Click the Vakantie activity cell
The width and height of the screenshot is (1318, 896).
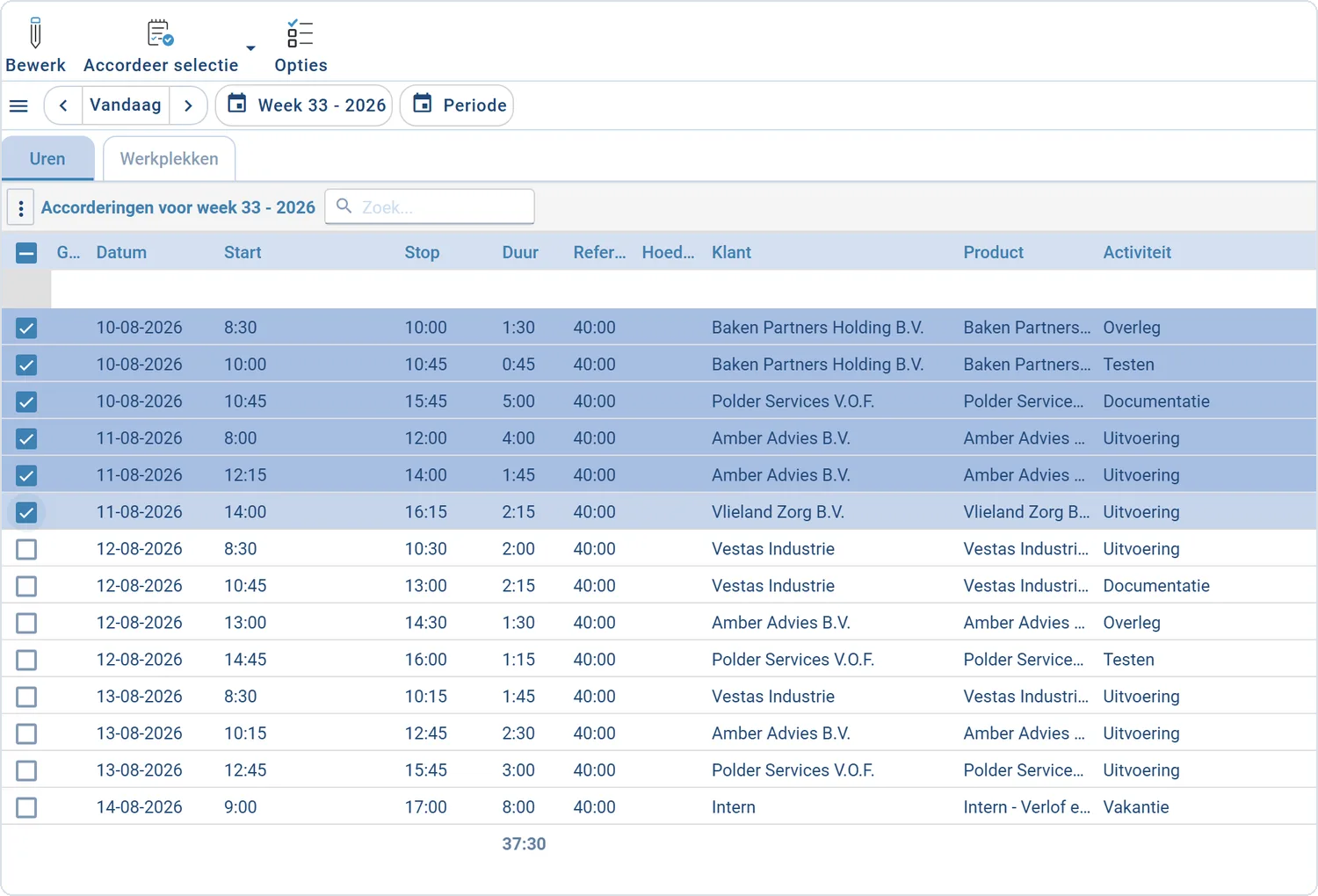click(x=1135, y=807)
